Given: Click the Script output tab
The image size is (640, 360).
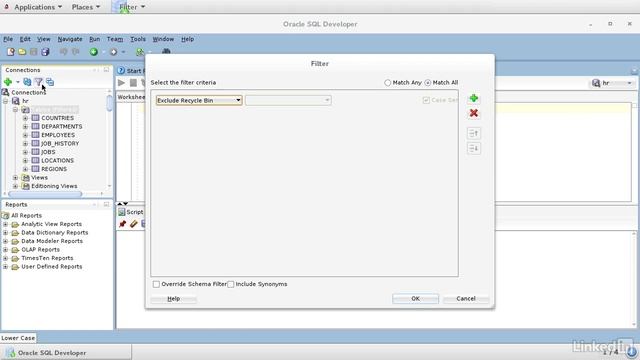Looking at the screenshot, I should [131, 212].
